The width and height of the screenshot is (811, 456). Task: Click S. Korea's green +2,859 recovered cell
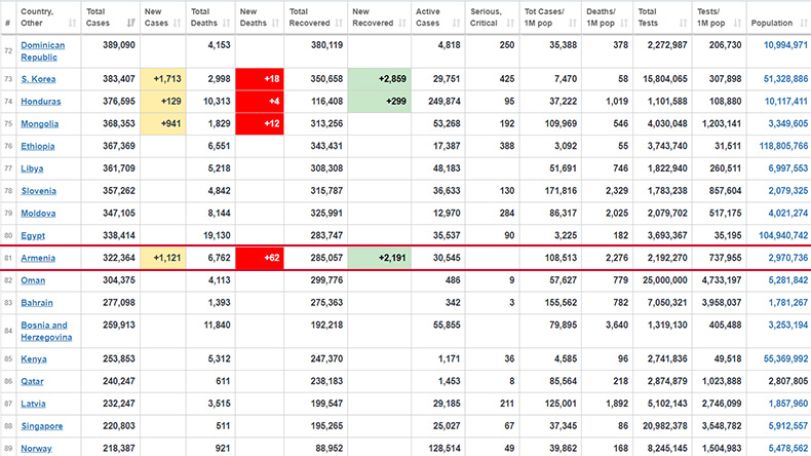[x=380, y=79]
